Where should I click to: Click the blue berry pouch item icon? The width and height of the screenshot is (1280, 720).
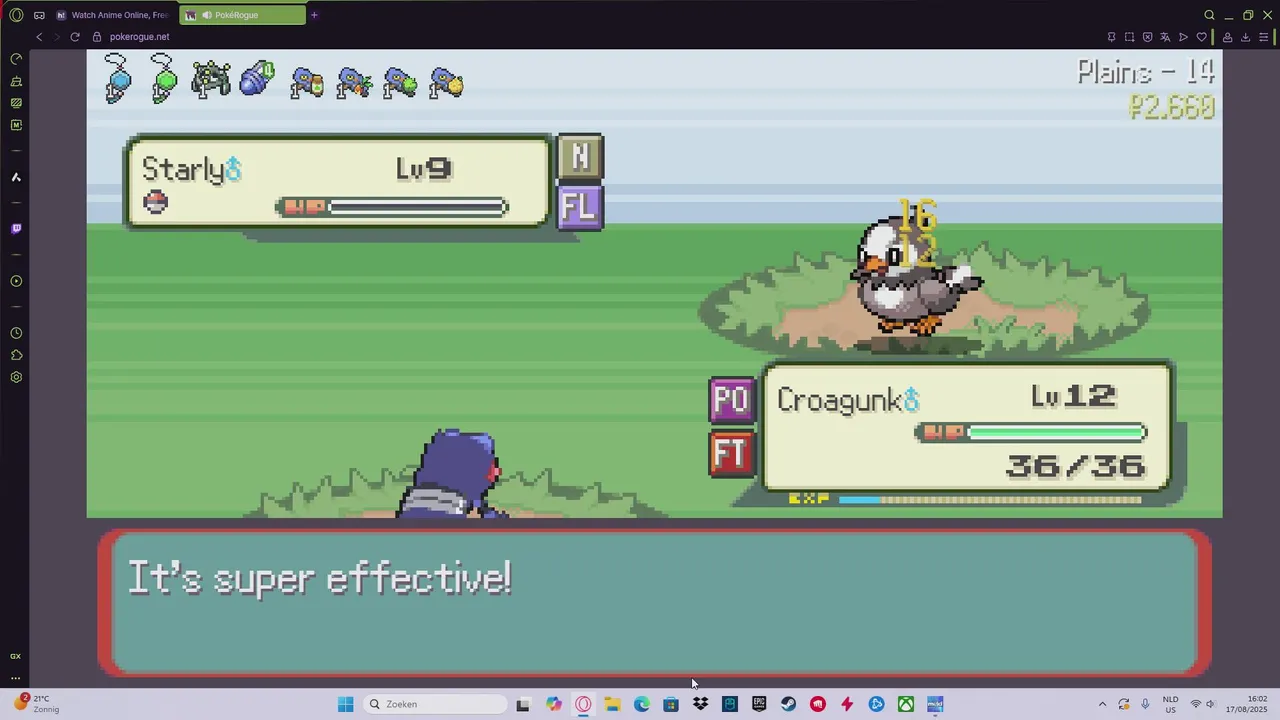(257, 79)
